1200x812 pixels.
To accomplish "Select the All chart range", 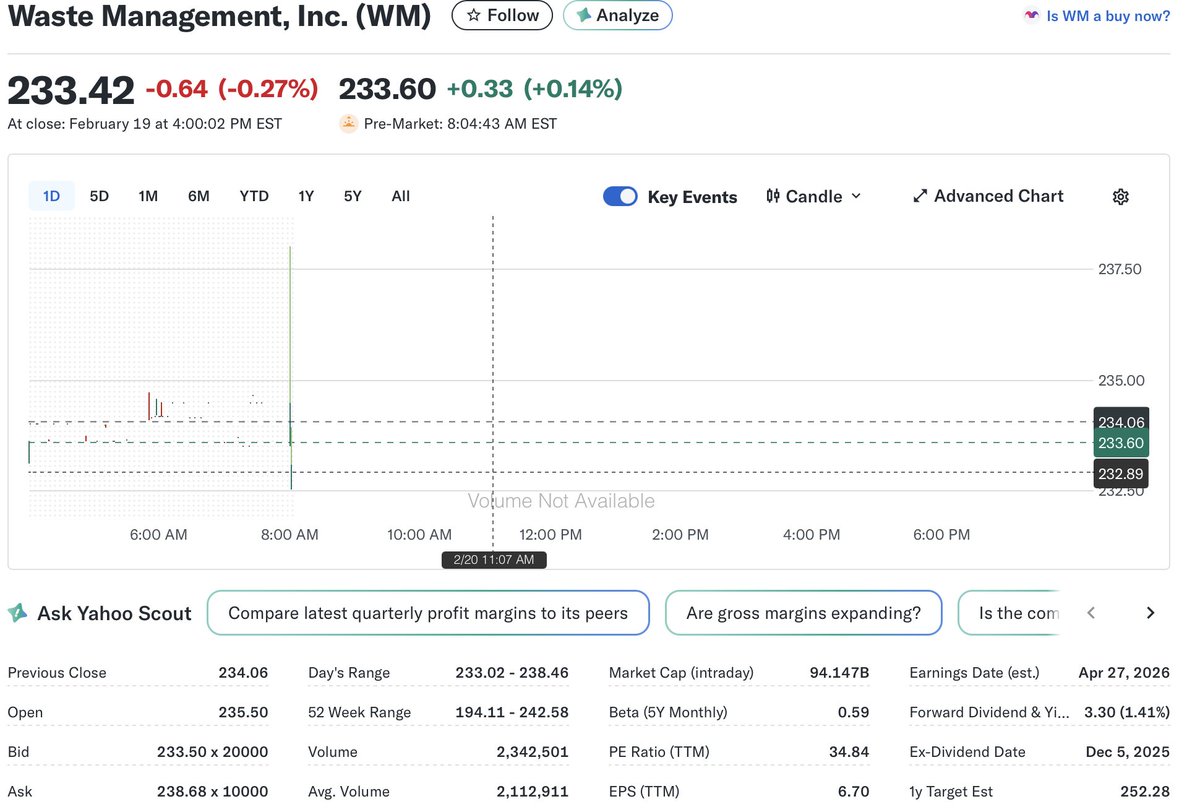I will pos(401,196).
